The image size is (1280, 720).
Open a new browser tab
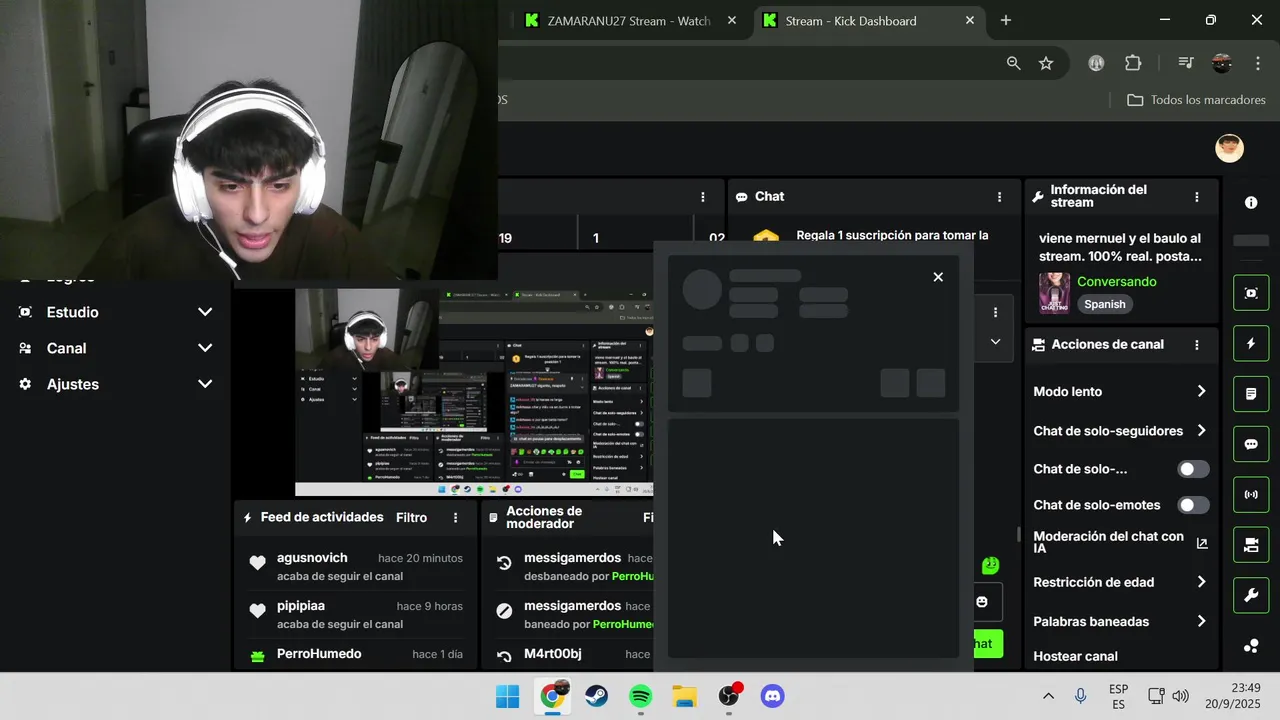pyautogui.click(x=1006, y=20)
